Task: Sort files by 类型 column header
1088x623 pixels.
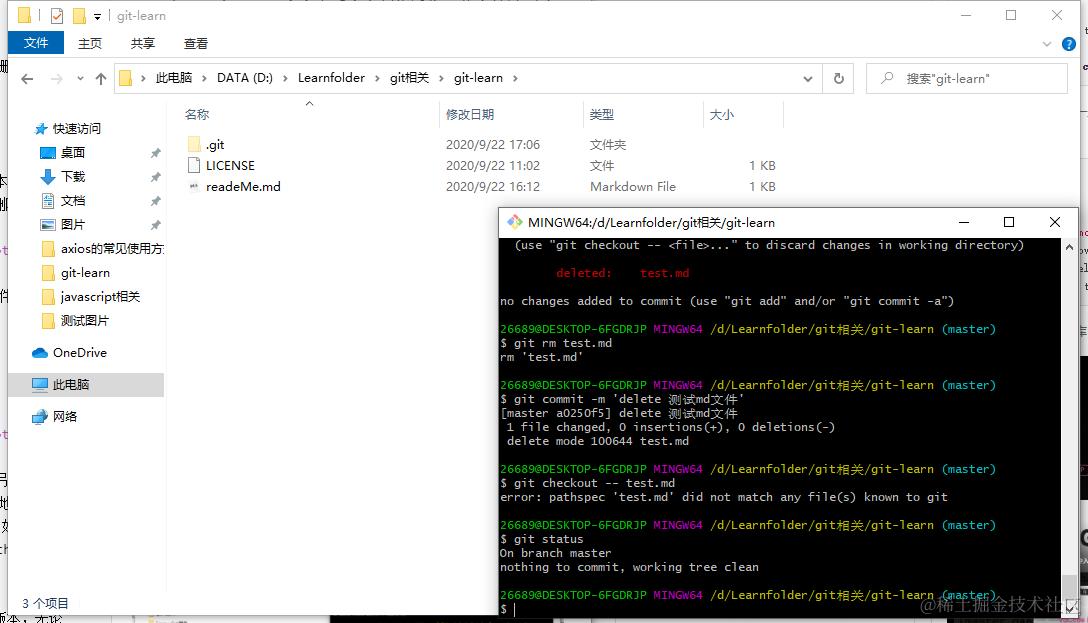Action: tap(602, 114)
